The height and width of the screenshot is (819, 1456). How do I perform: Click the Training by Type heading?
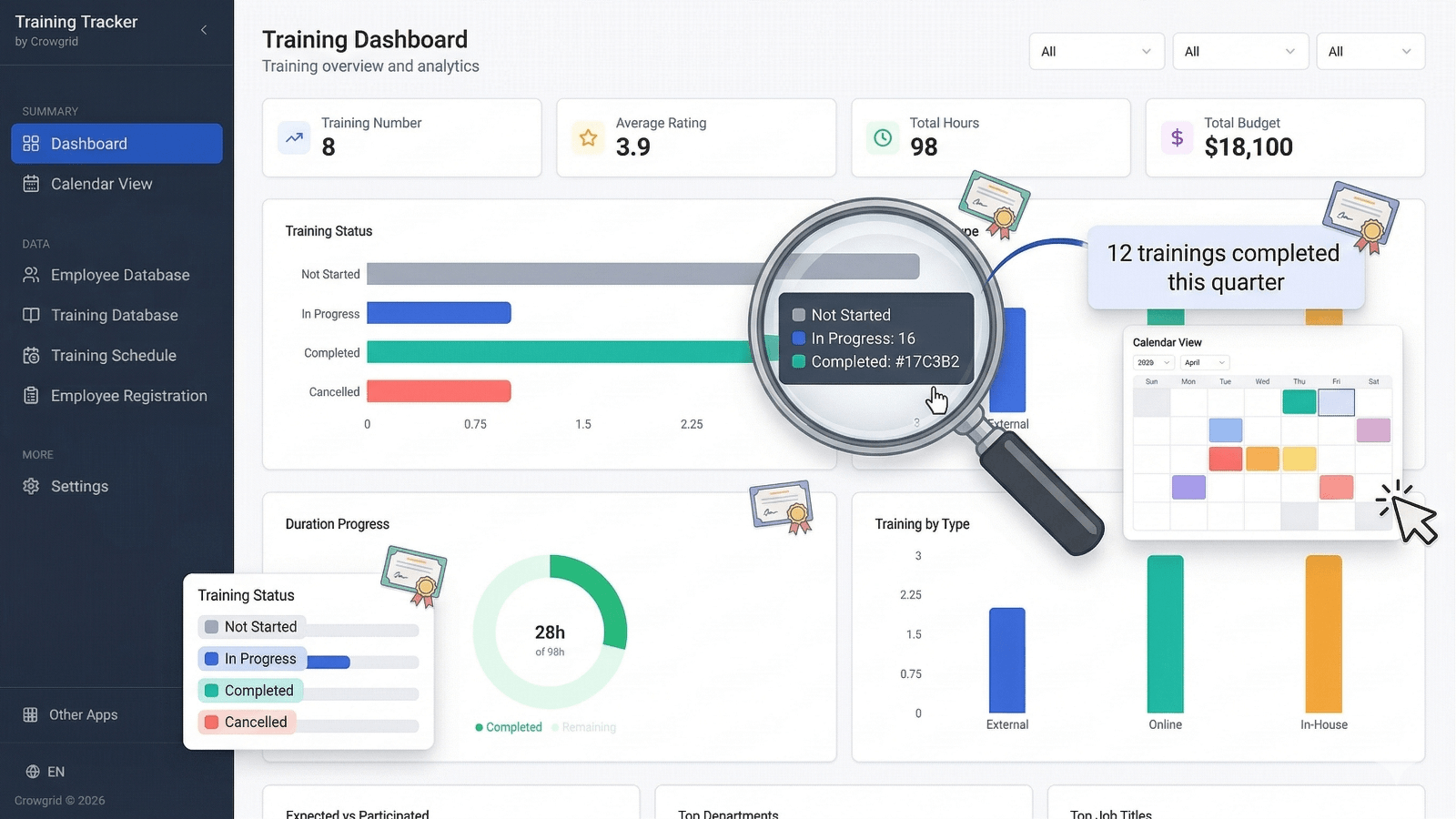(x=922, y=524)
